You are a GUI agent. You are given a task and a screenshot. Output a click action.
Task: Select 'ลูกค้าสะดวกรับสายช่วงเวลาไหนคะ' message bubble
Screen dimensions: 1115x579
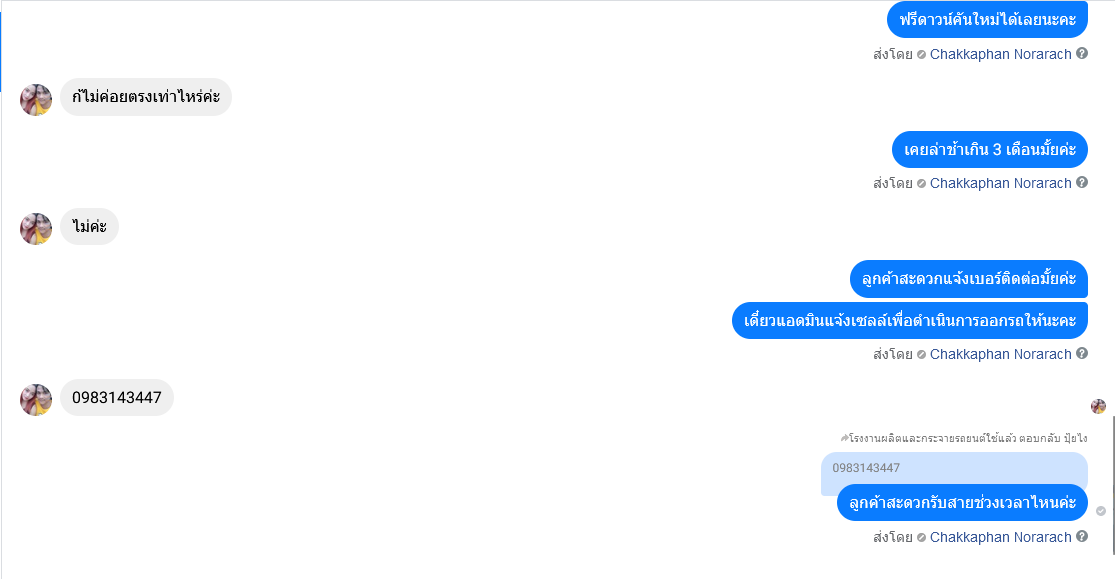(x=962, y=503)
